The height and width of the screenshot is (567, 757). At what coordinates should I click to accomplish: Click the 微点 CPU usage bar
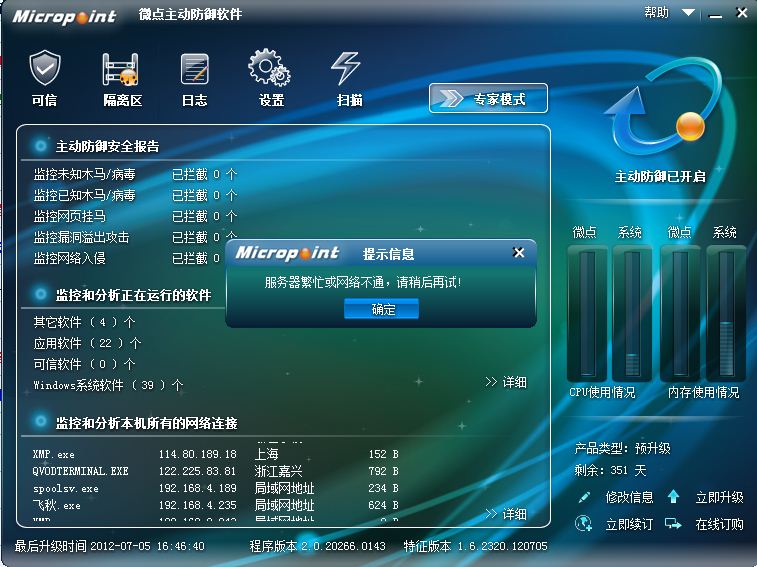[587, 313]
